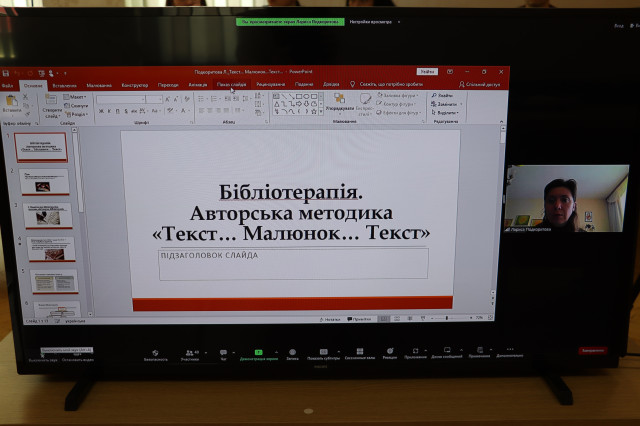Open Zoom Whiteboards icon
This screenshot has width=640, height=426.
447,350
